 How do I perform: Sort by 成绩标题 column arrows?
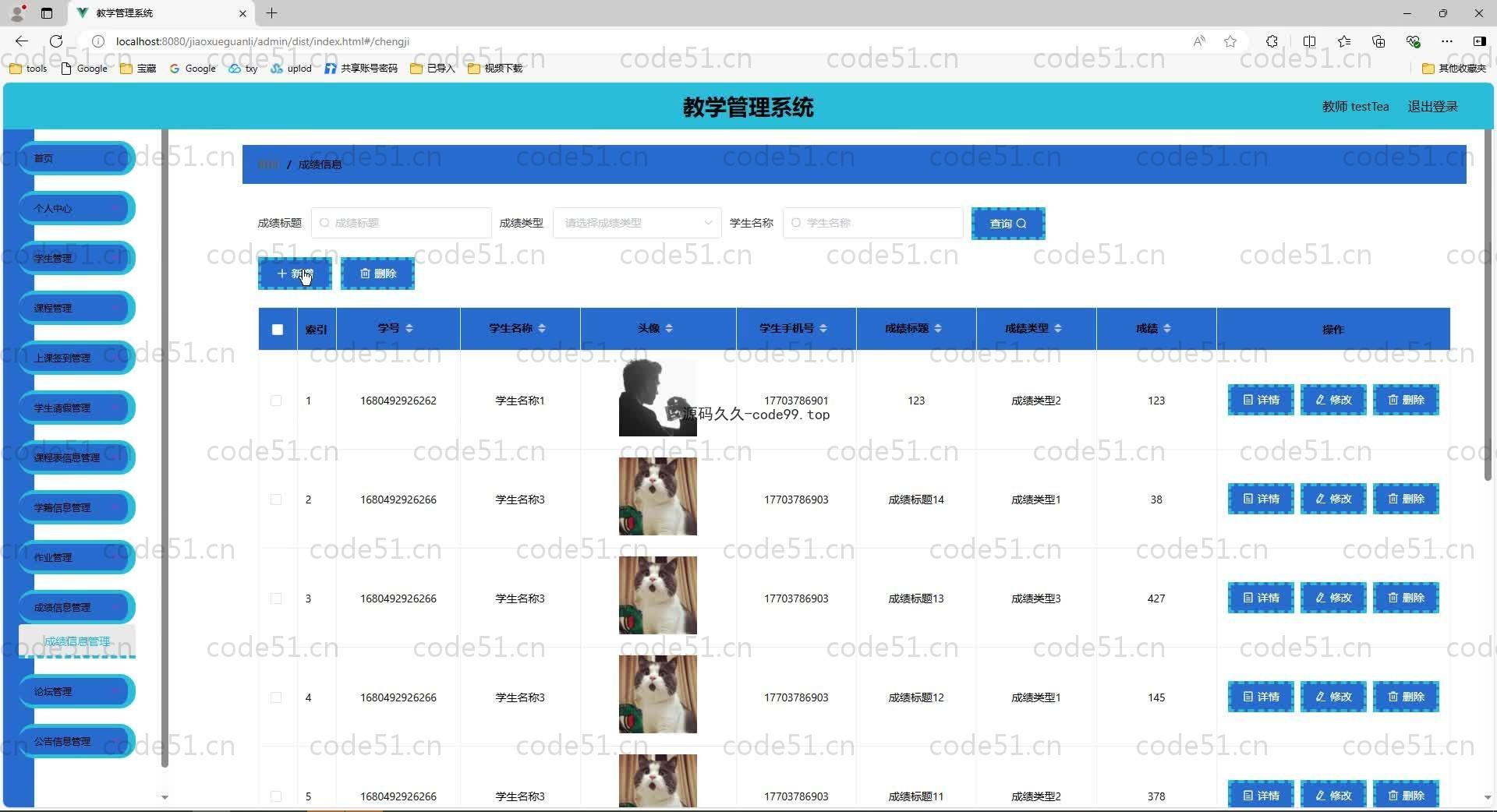(938, 329)
